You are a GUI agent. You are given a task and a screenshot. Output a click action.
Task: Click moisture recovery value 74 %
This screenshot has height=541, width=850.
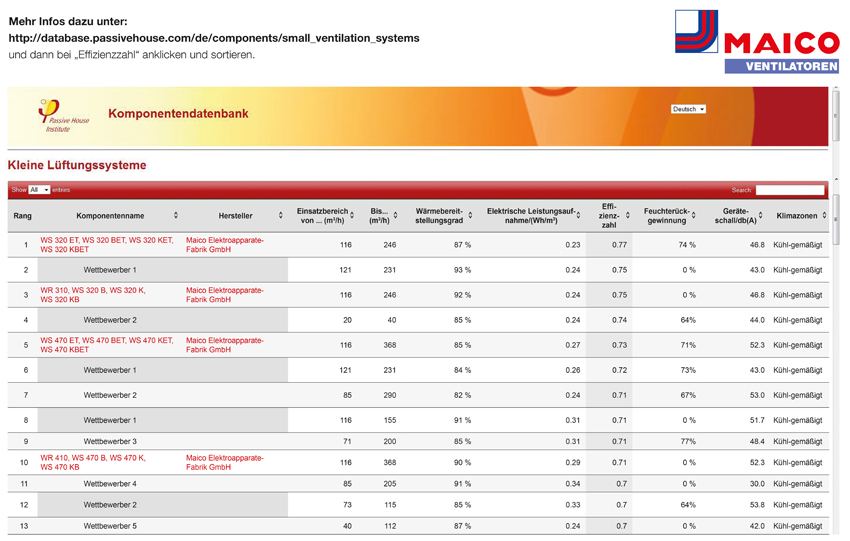tap(687, 245)
